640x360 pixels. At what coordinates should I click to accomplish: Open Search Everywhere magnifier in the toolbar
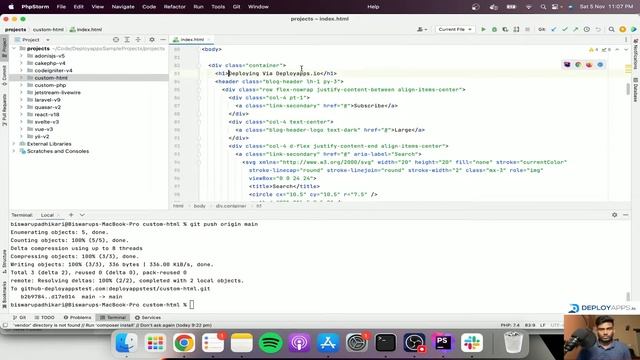point(611,29)
